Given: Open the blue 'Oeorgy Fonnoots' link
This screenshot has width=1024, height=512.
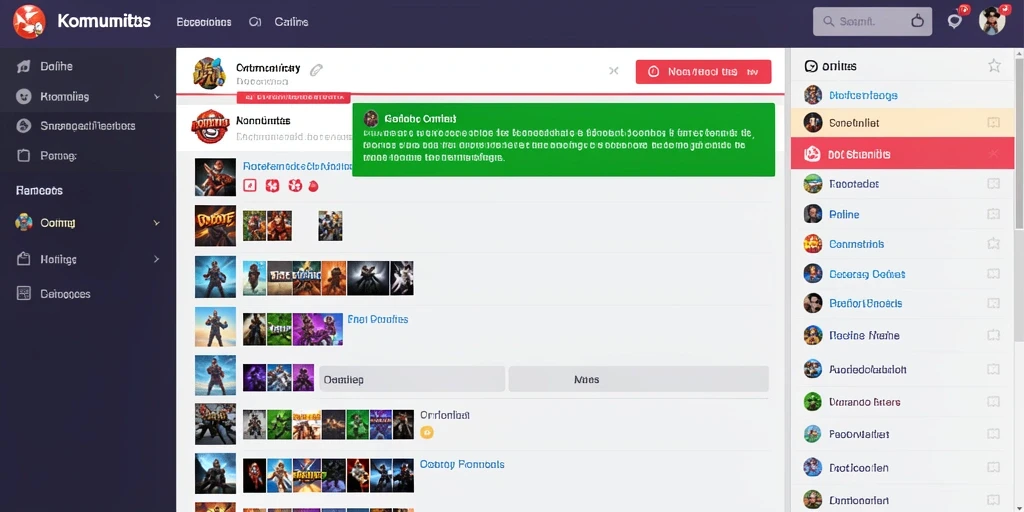Looking at the screenshot, I should point(462,464).
